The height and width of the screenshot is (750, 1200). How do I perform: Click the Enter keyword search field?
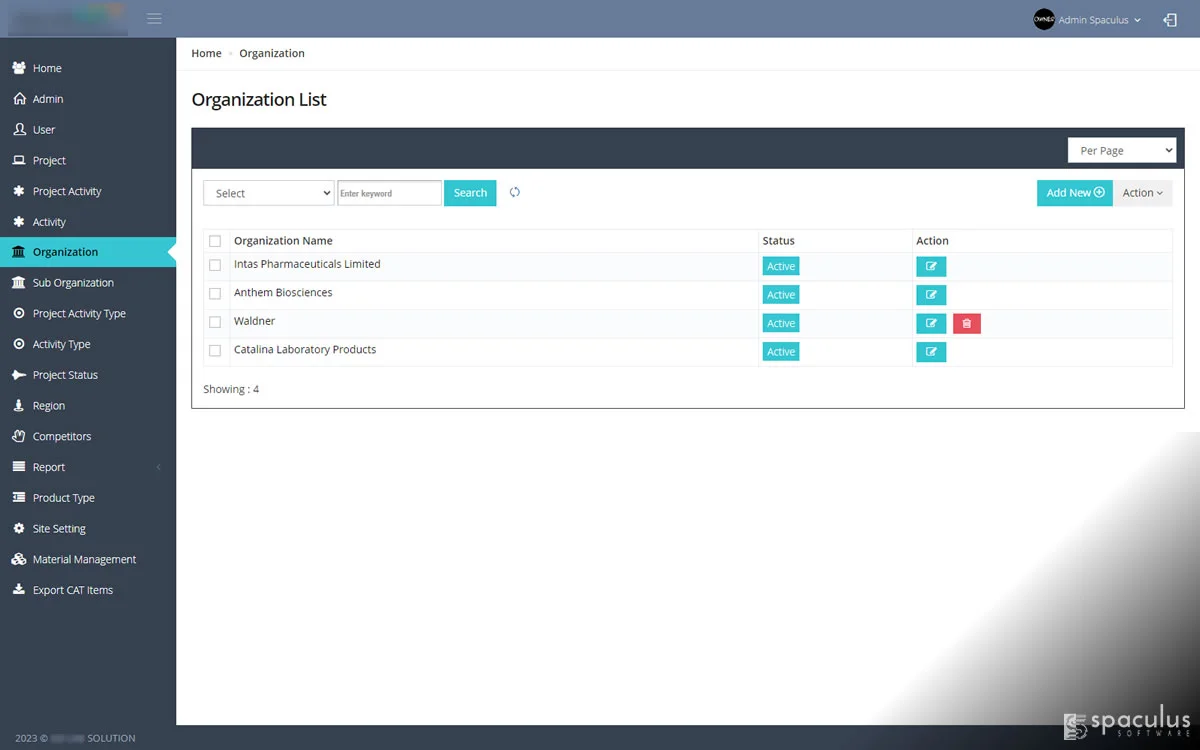click(389, 193)
